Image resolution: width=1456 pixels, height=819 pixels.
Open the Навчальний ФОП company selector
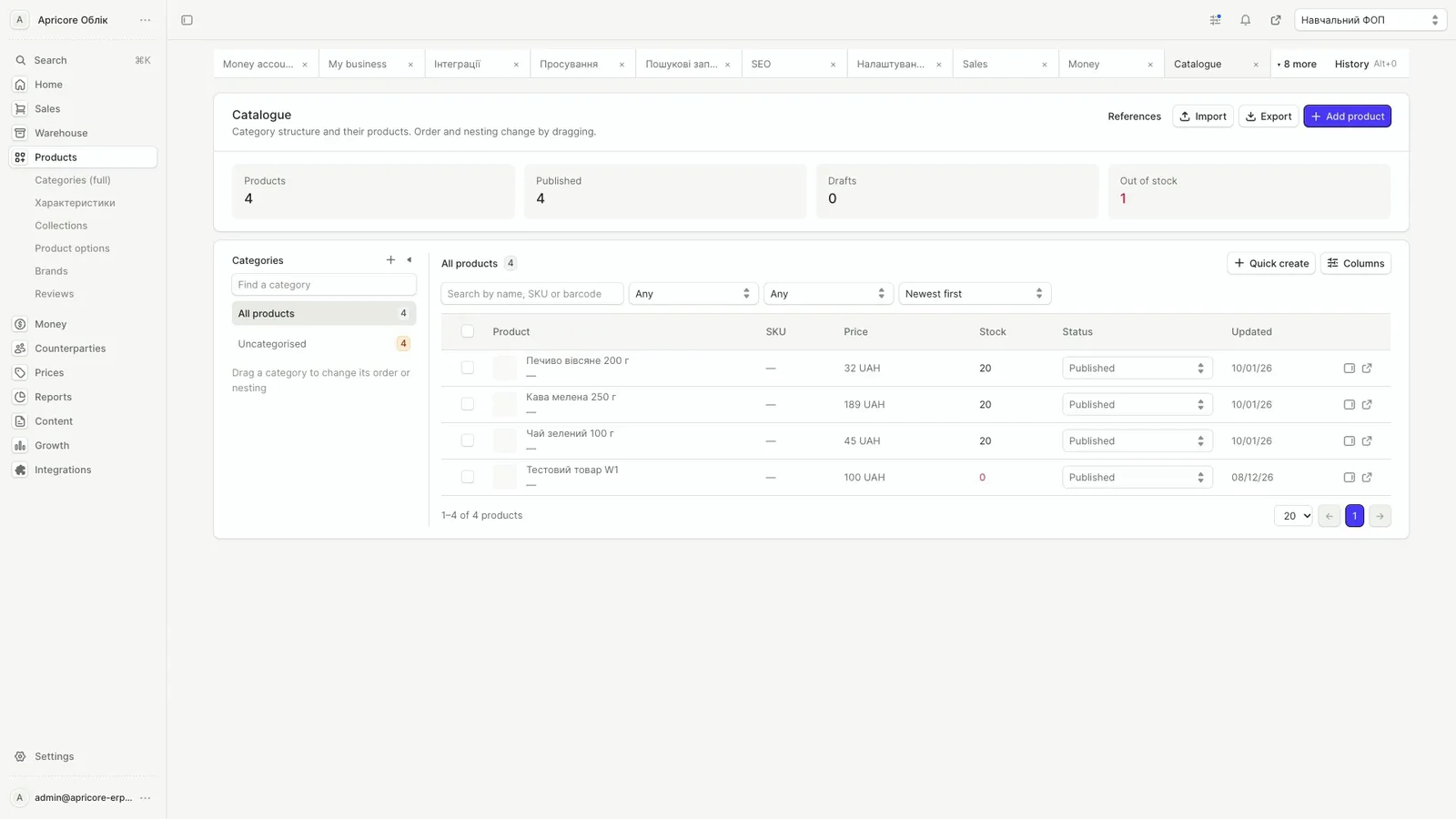tap(1370, 20)
